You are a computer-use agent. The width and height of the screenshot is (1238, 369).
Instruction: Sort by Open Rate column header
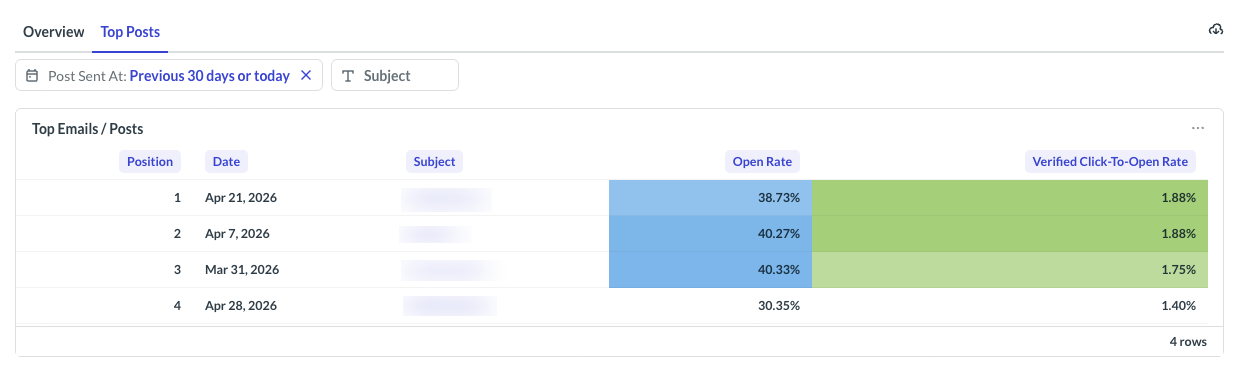tap(765, 161)
